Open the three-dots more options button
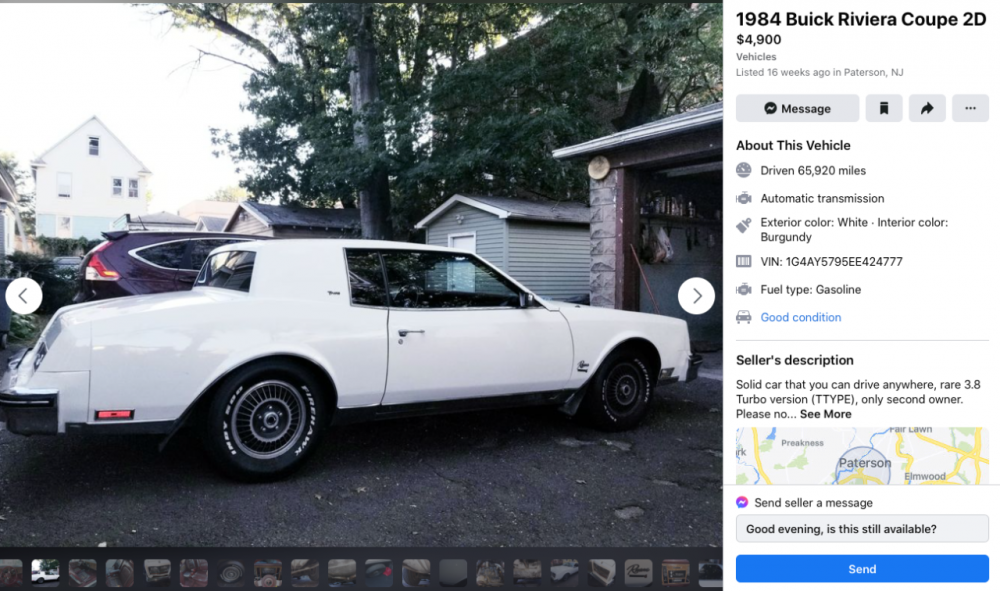Viewport: 1000px width, 591px height. pos(970,108)
